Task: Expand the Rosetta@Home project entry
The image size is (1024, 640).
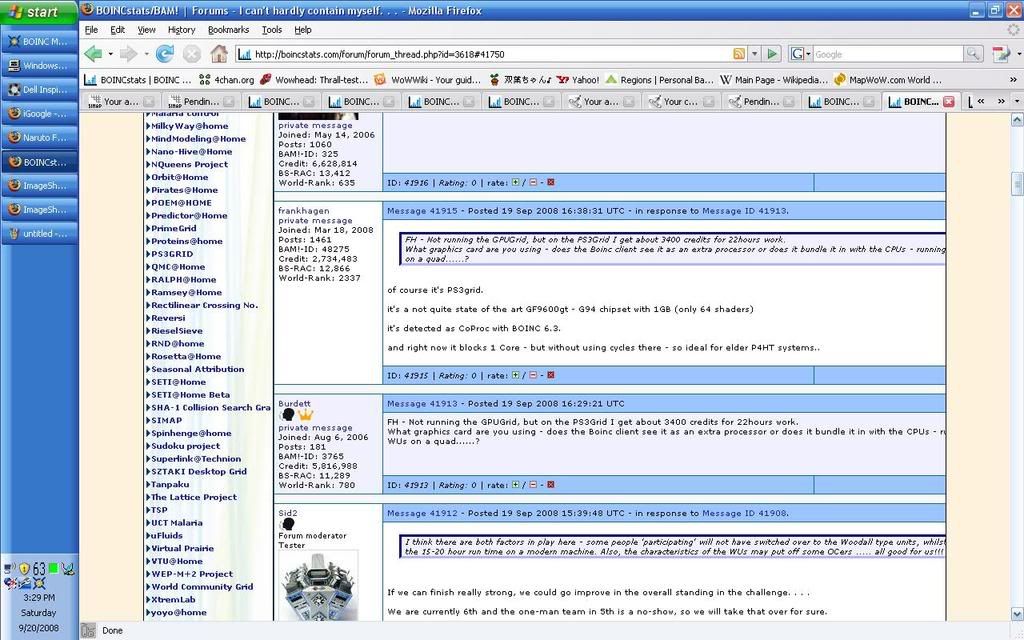Action: 185,356
